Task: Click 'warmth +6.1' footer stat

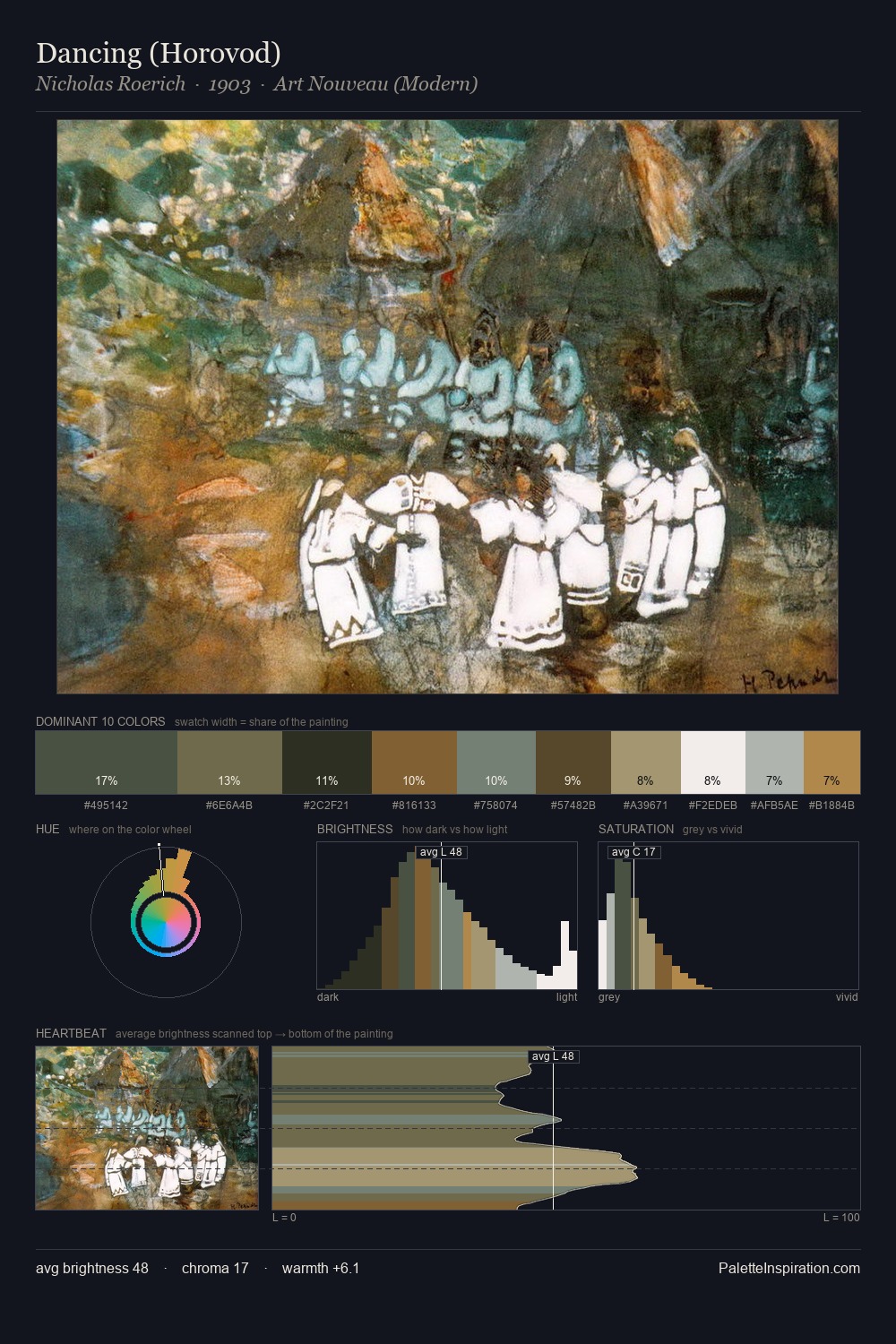Action: click(x=321, y=1268)
